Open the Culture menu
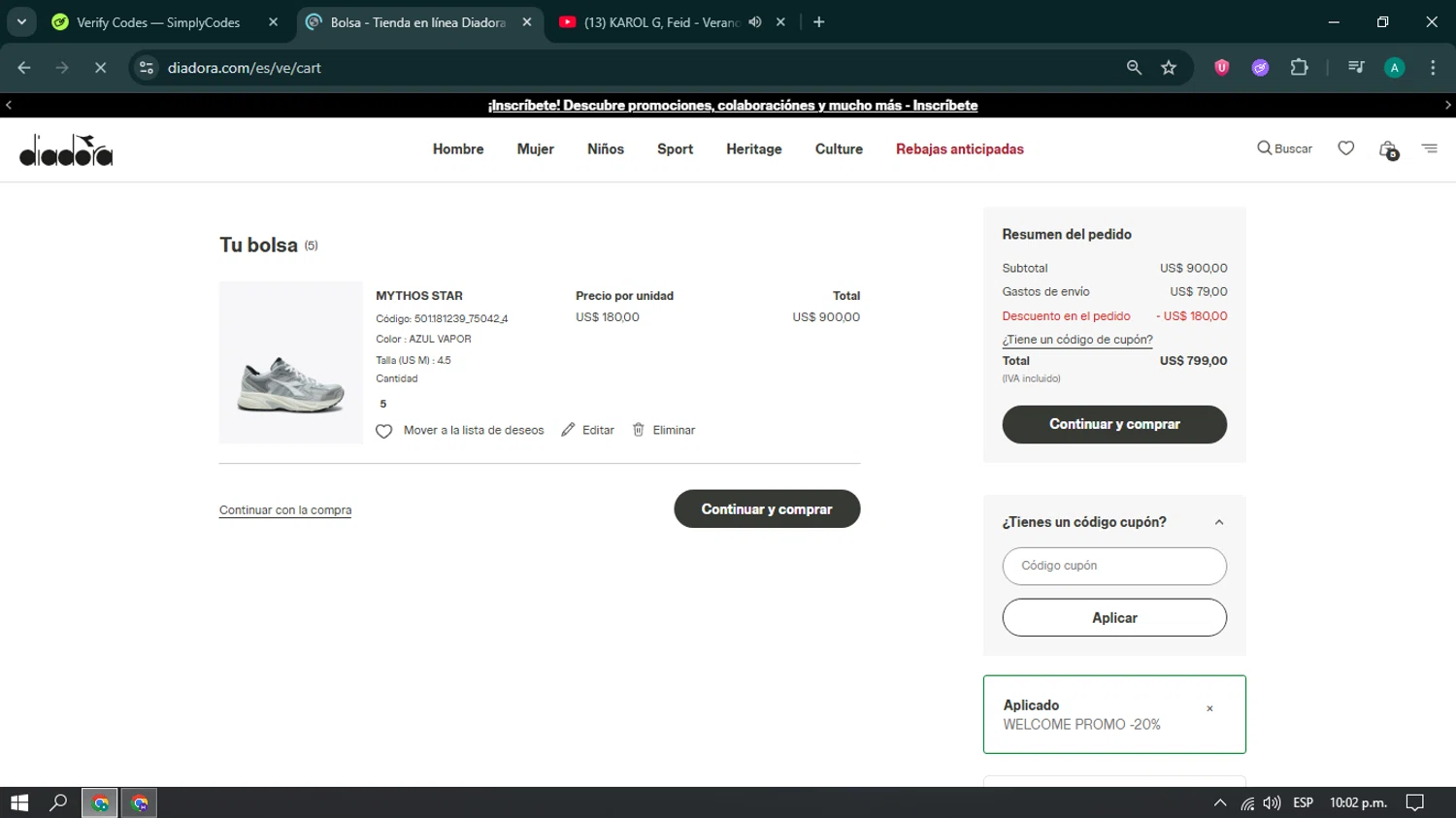The image size is (1456, 818). point(839,149)
